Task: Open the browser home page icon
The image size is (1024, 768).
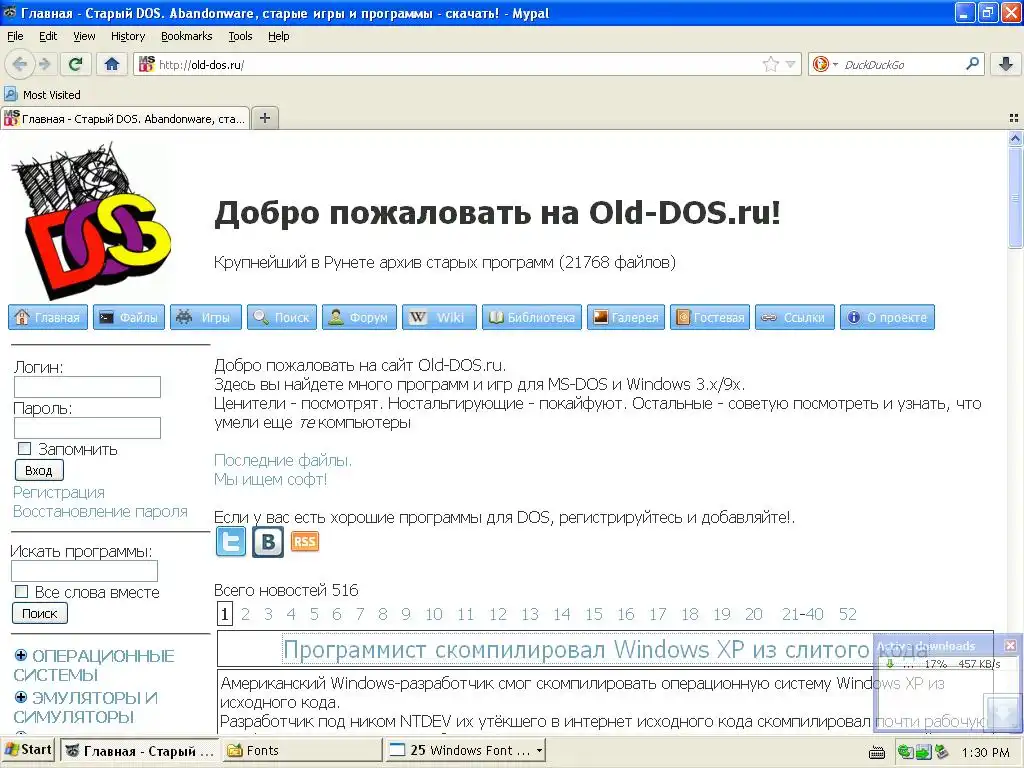Action: pyautogui.click(x=112, y=64)
